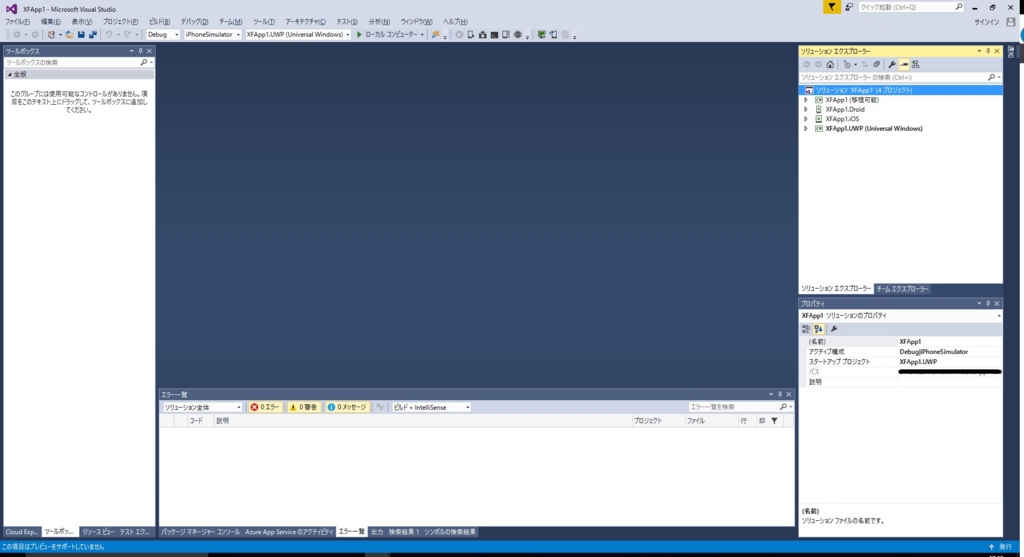Click the notifications flag icon in title bar
Viewport: 1024px width, 557px height.
click(831, 7)
